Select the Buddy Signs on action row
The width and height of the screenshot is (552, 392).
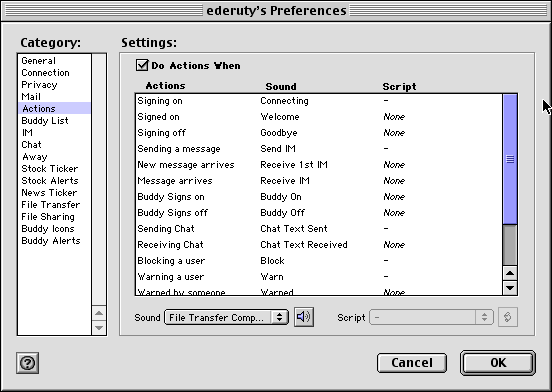pos(319,197)
